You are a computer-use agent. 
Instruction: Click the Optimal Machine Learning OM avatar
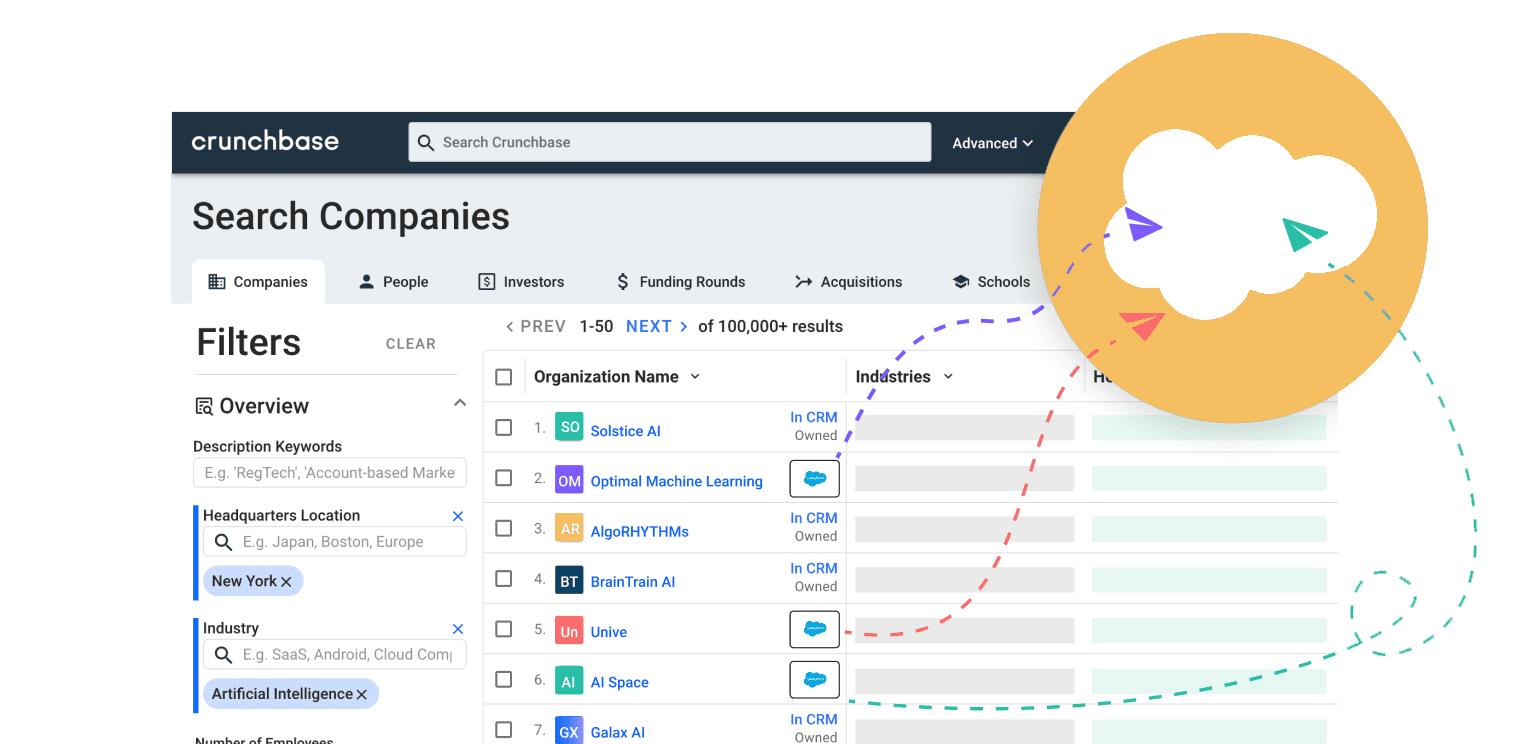tap(569, 481)
